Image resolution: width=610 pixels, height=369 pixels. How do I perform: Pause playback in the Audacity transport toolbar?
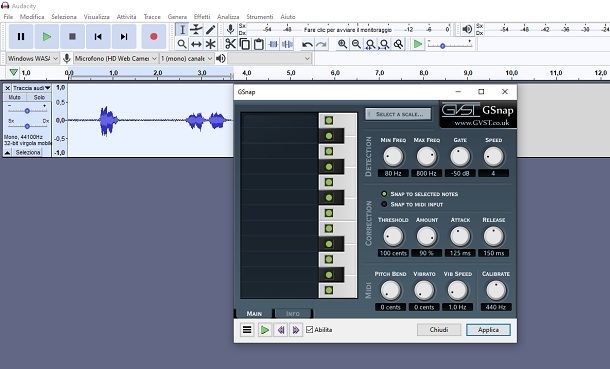(x=21, y=37)
